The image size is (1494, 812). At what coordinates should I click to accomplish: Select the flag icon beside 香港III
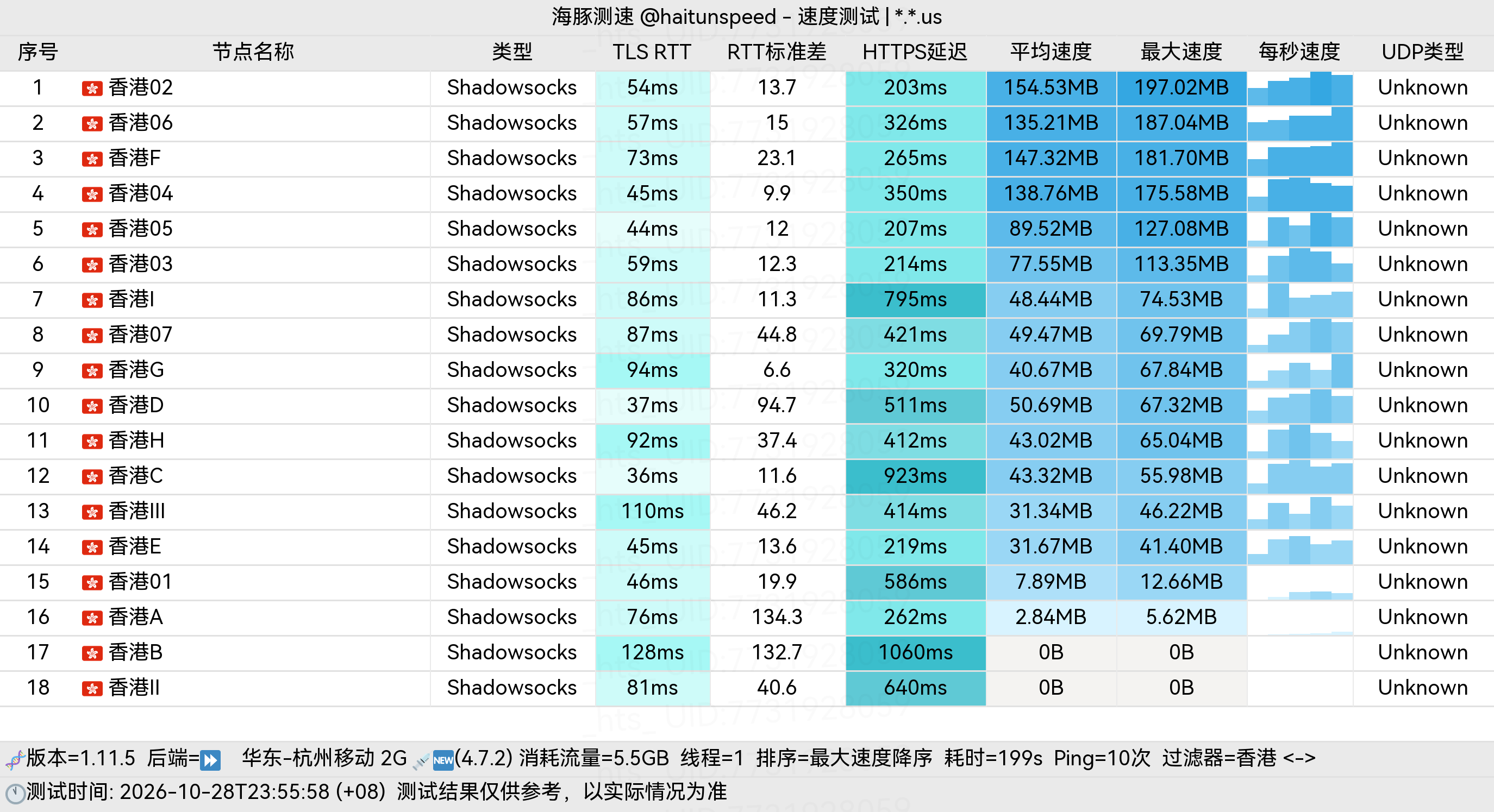coord(92,512)
